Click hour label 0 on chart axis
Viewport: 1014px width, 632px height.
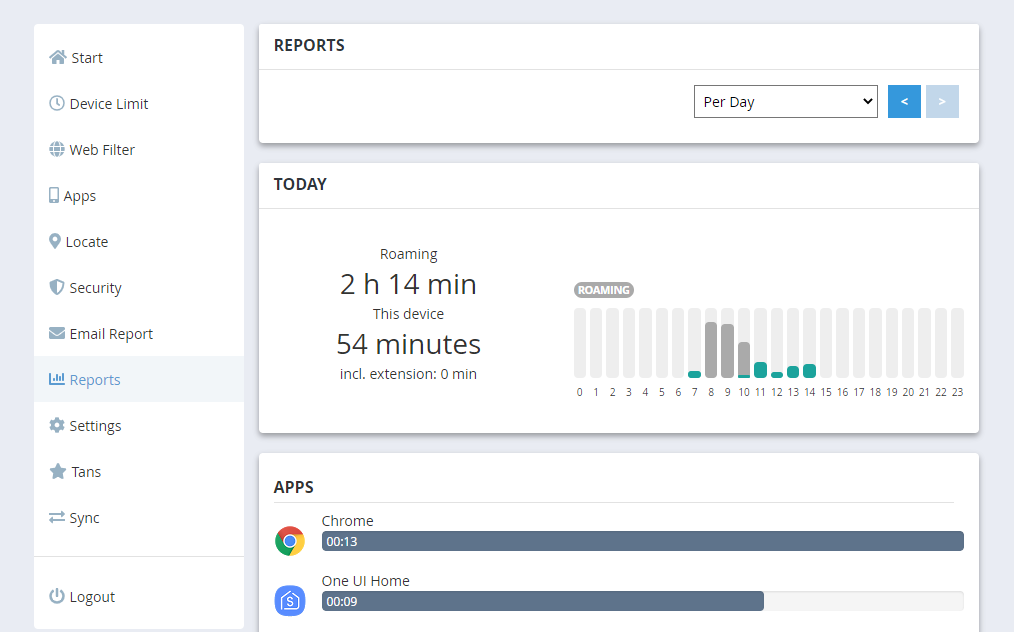pos(579,392)
